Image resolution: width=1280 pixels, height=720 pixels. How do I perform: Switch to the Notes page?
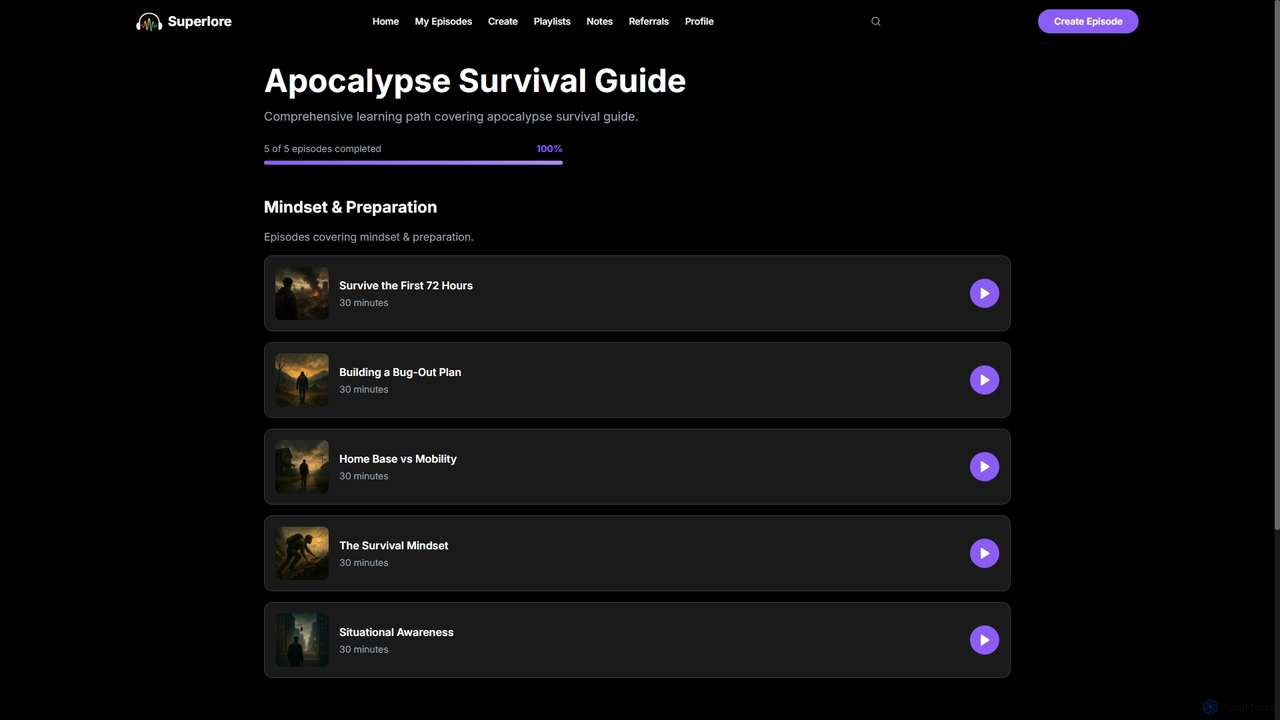coord(599,21)
